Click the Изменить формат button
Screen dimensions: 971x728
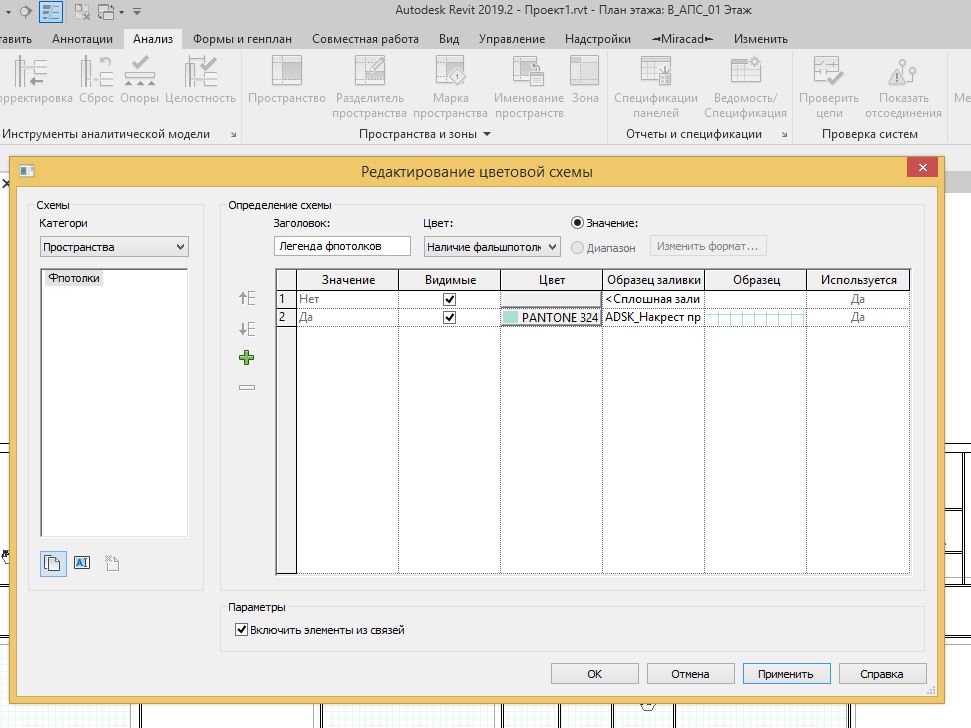708,246
